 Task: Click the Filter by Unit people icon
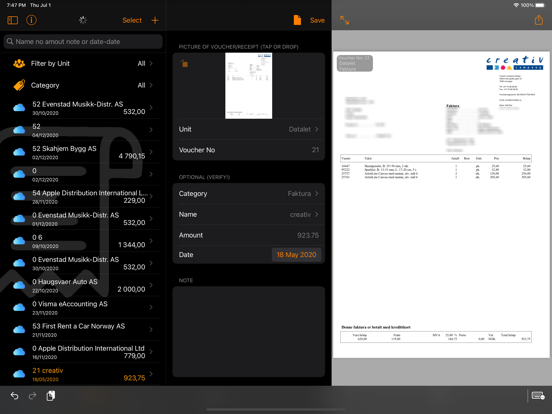pyautogui.click(x=19, y=63)
